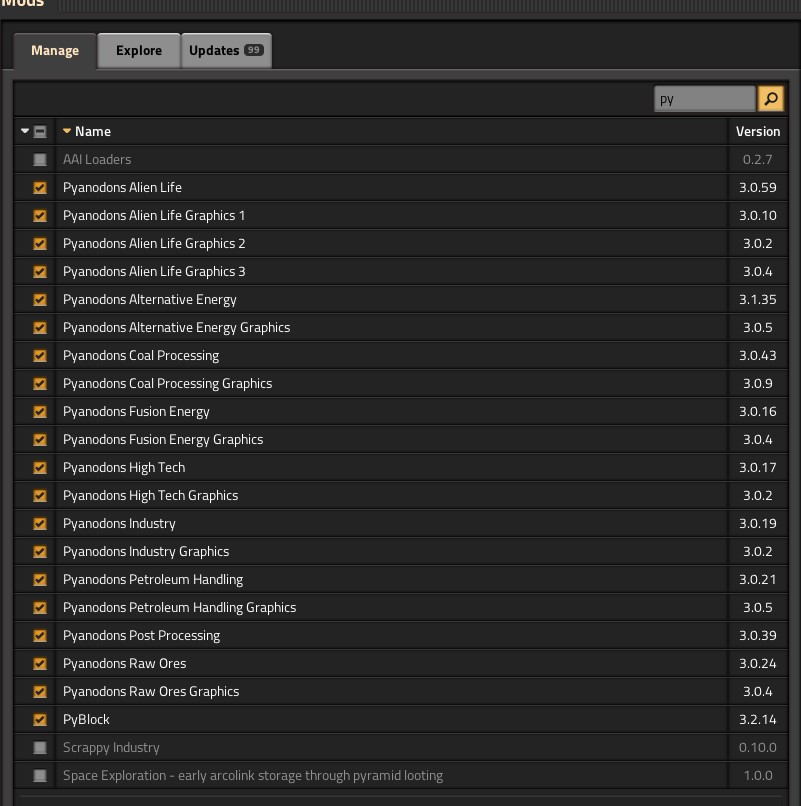Click the search field containing 'py'
This screenshot has width=801, height=806.
click(705, 98)
